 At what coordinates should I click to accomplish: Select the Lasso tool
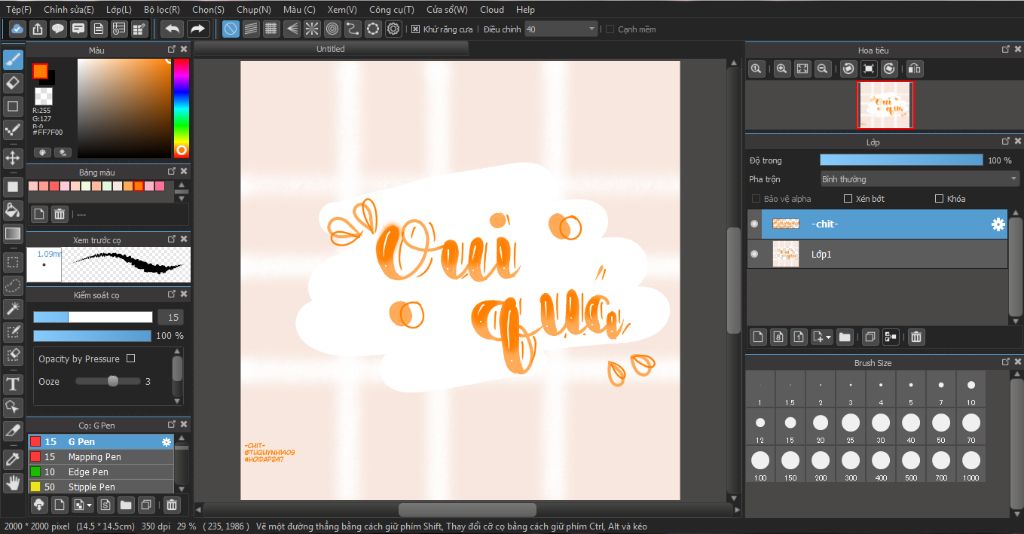point(13,285)
